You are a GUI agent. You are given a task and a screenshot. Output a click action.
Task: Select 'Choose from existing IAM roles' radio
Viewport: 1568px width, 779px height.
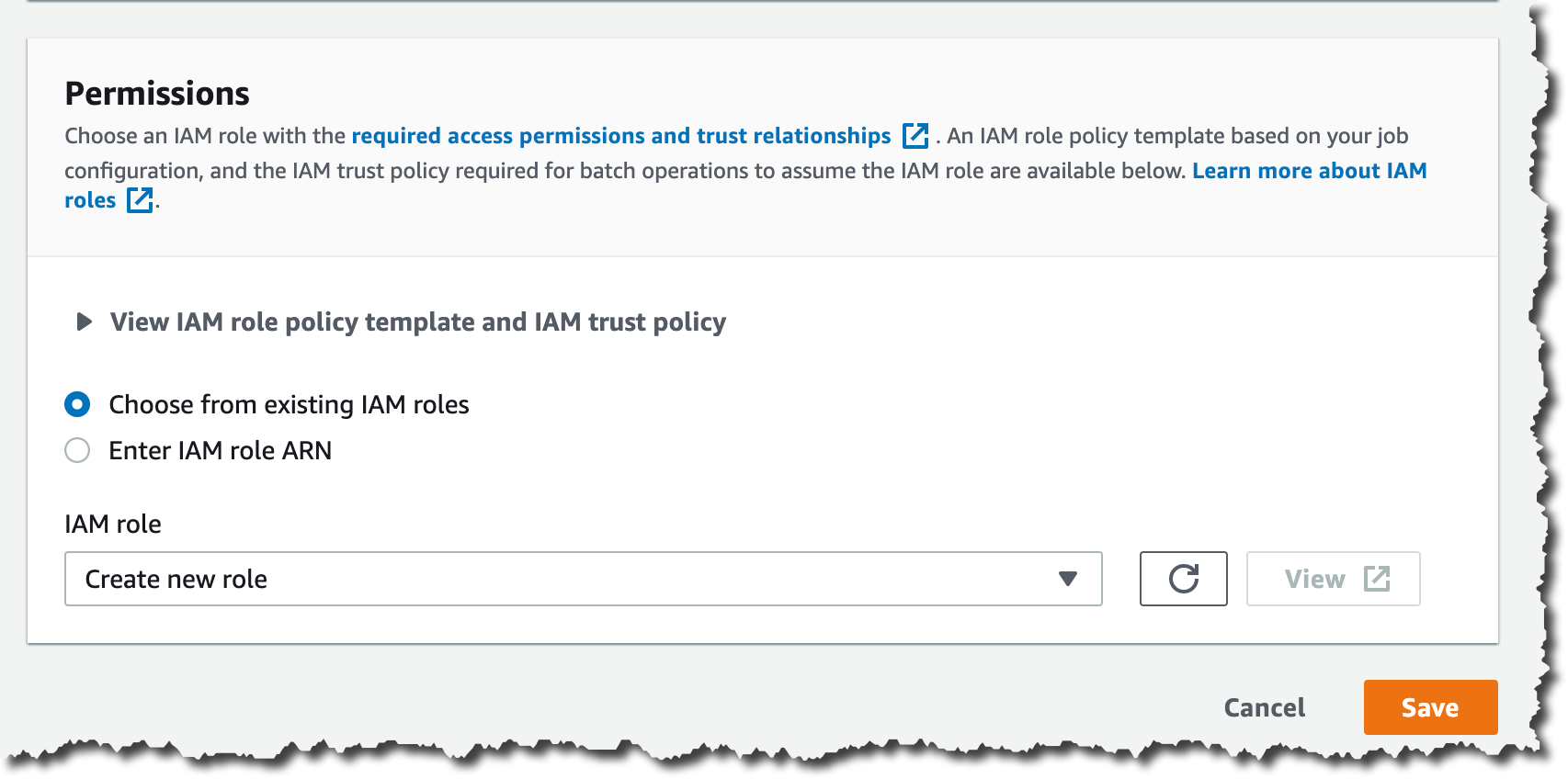[x=77, y=404]
